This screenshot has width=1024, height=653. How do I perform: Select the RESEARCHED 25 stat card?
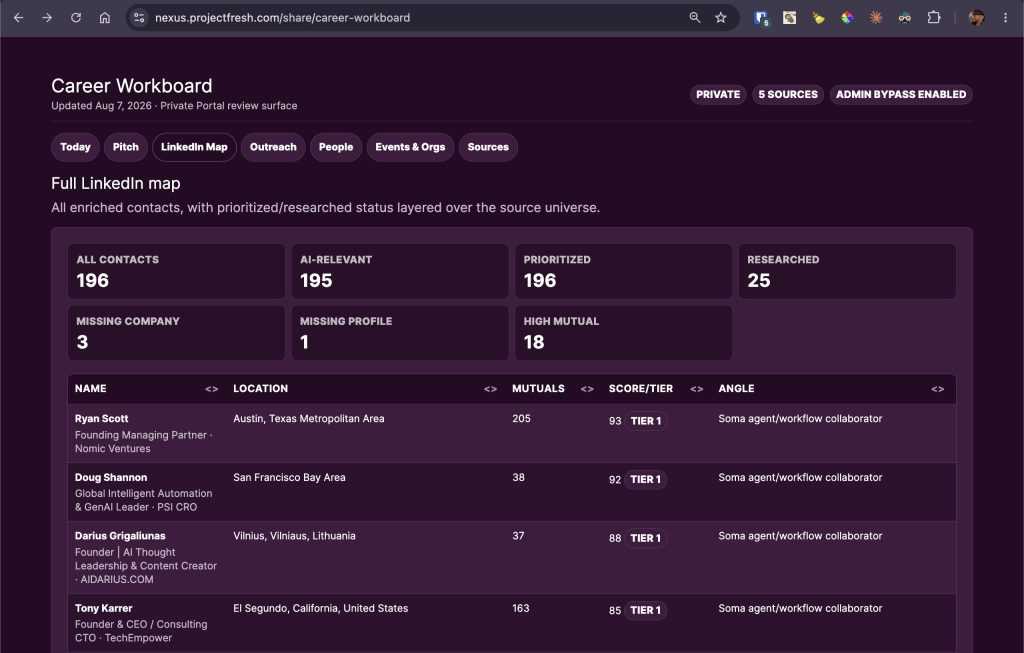[x=847, y=271]
